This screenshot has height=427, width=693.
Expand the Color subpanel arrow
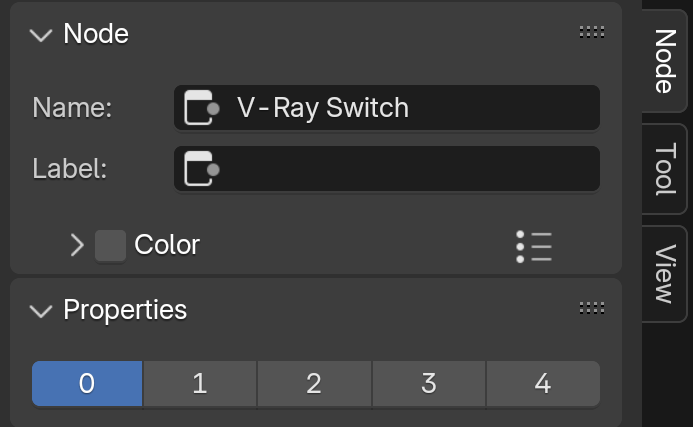[x=77, y=245]
